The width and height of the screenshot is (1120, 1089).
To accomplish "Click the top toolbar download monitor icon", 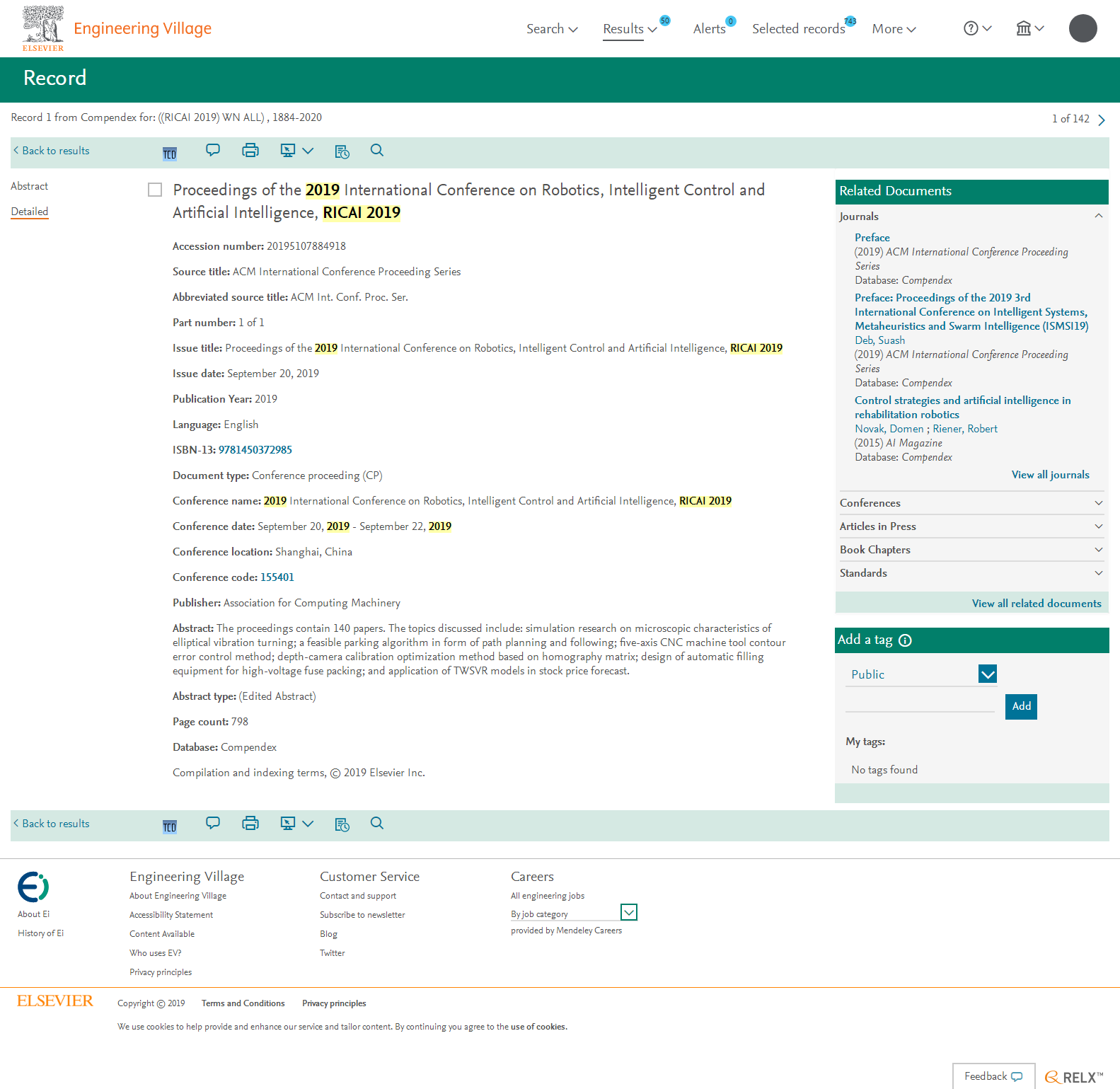I will (288, 150).
